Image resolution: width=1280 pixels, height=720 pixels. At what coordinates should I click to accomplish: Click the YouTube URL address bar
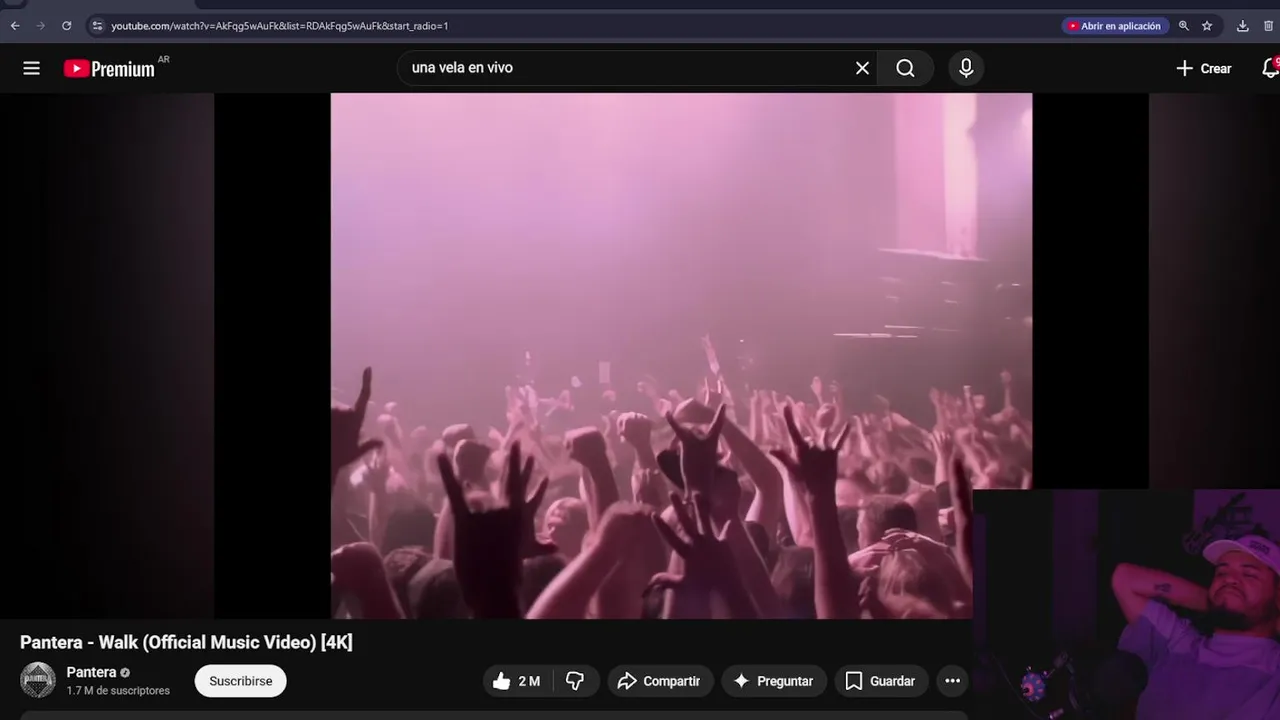coord(280,26)
